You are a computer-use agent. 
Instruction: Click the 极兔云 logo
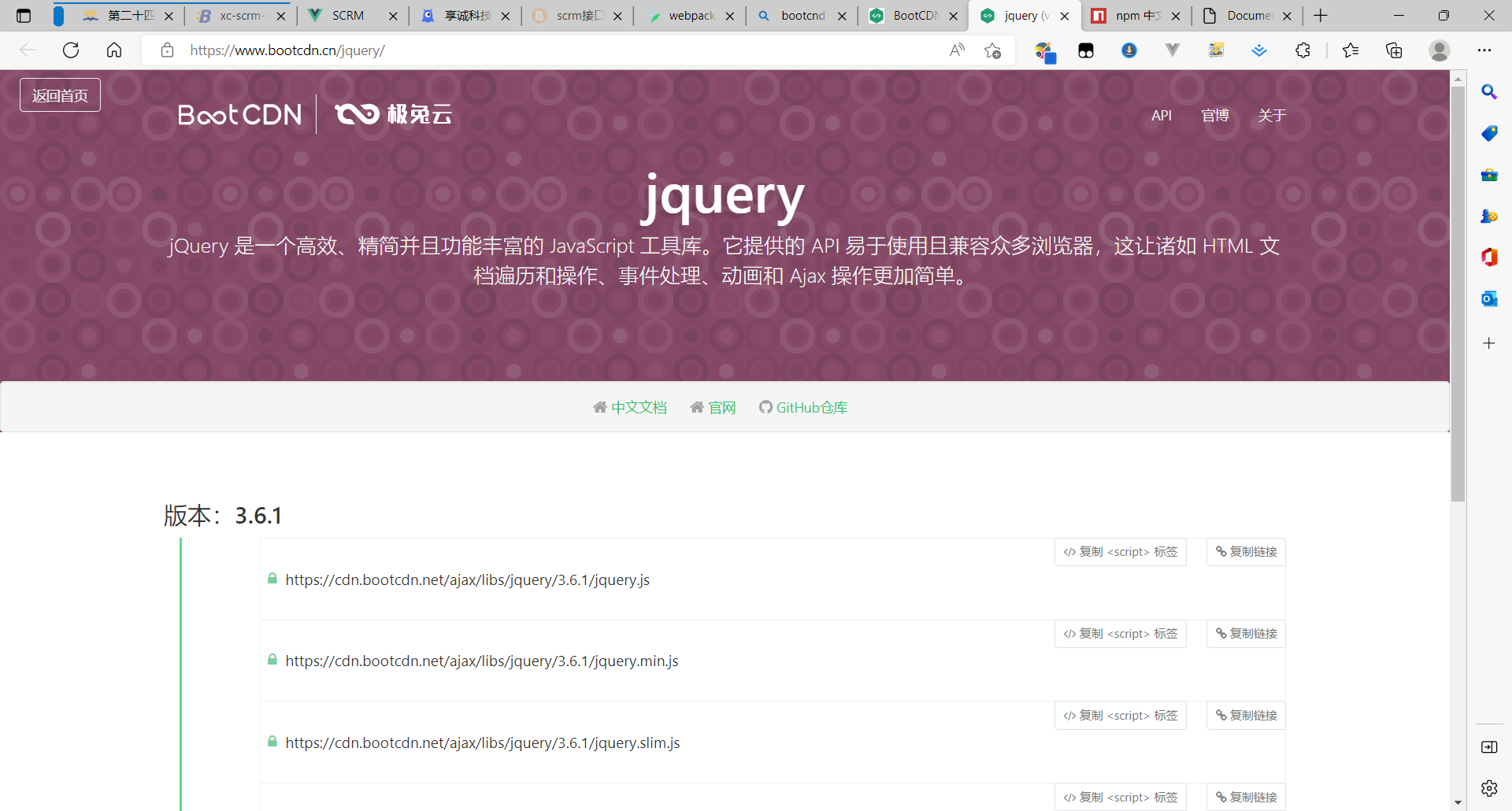click(394, 115)
